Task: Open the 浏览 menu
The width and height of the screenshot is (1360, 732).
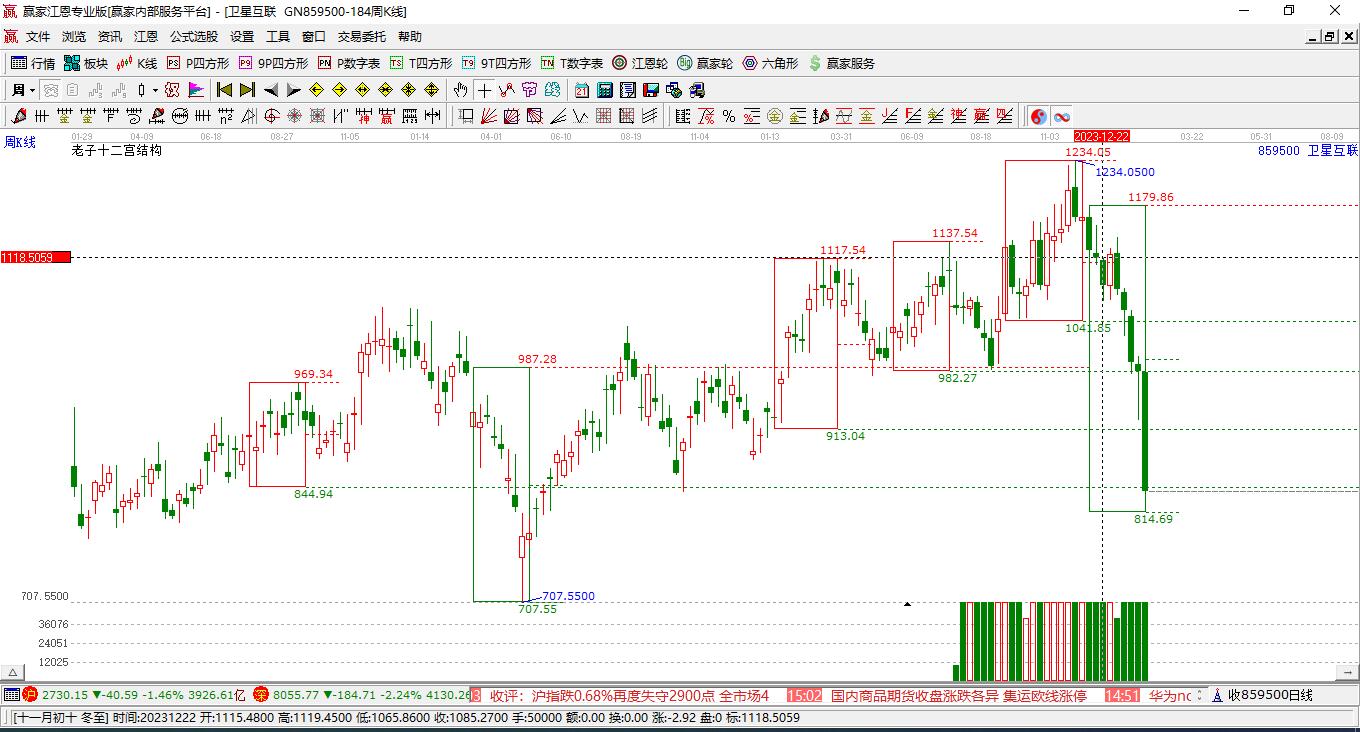Action: point(74,37)
